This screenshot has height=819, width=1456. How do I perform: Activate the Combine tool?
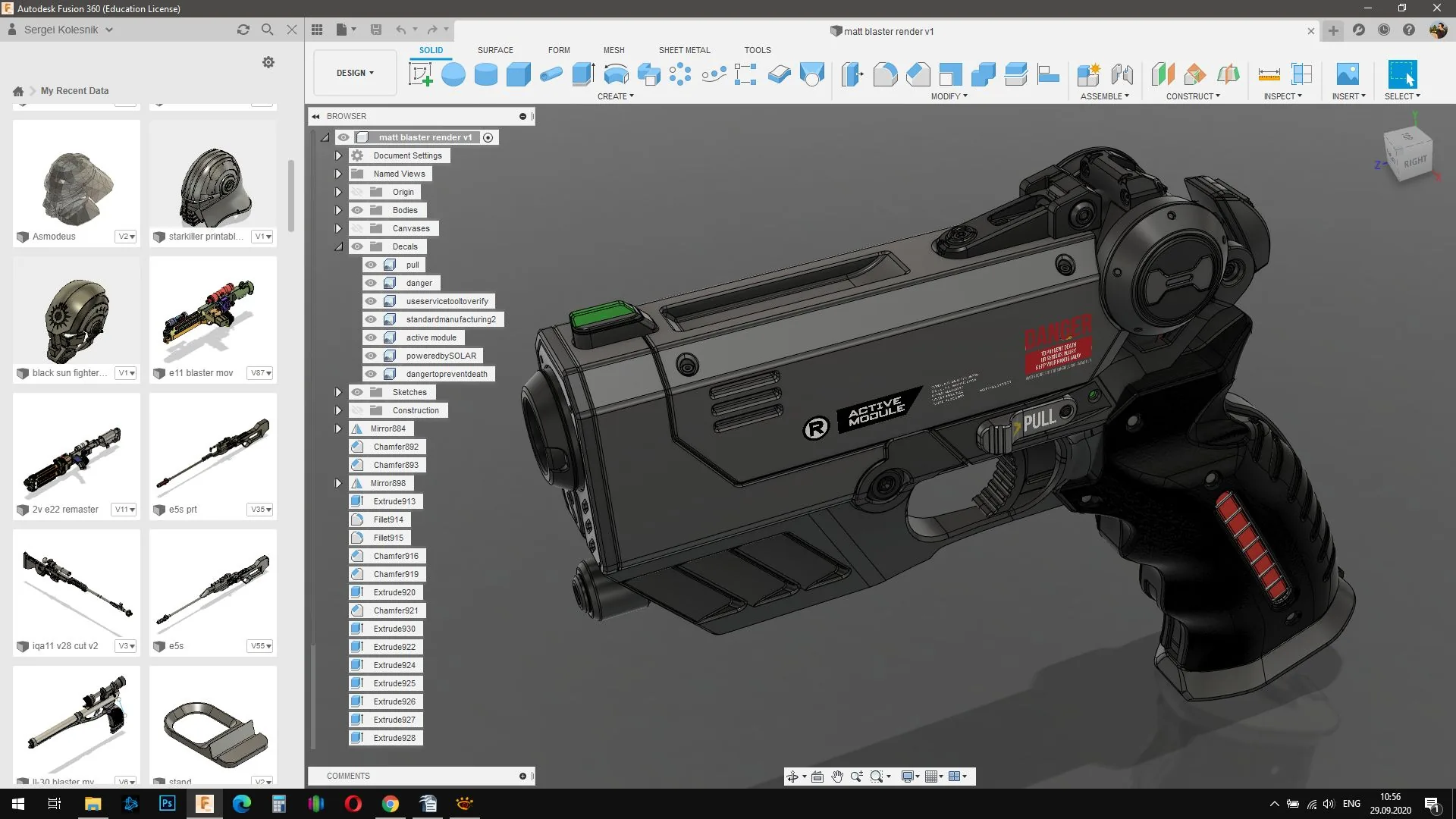point(983,74)
